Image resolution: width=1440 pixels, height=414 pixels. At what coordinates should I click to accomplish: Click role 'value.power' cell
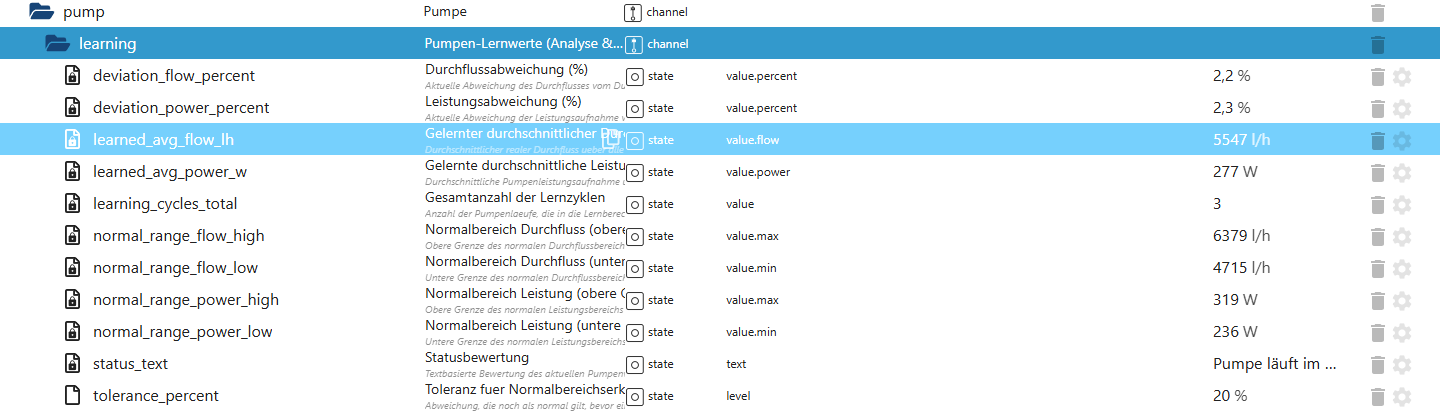[x=758, y=172]
